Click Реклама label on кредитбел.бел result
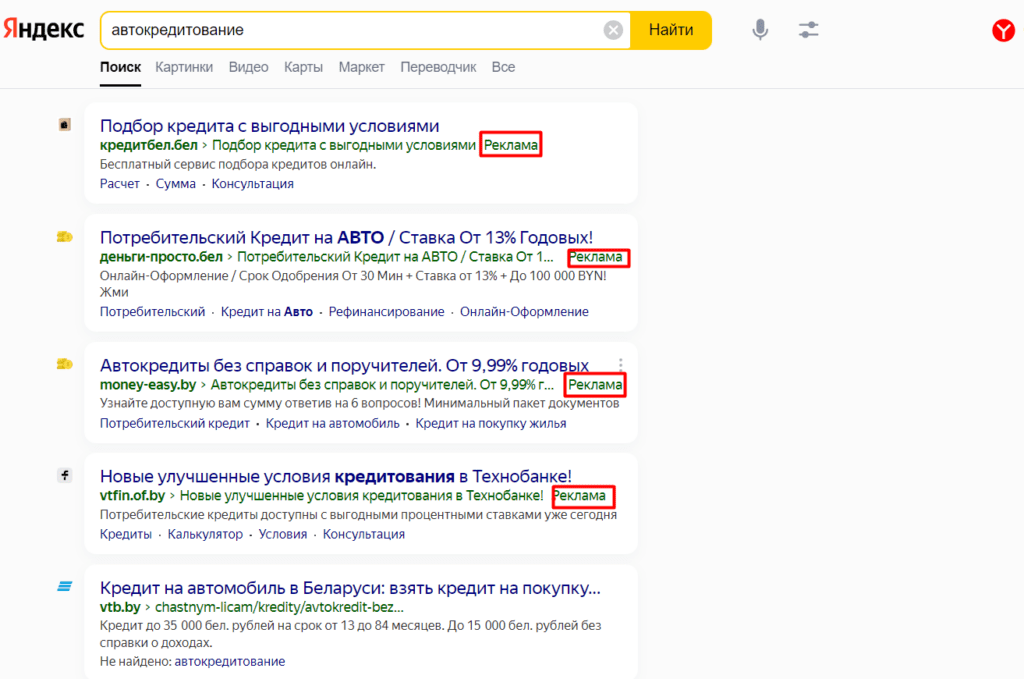This screenshot has width=1024, height=679. coord(511,145)
